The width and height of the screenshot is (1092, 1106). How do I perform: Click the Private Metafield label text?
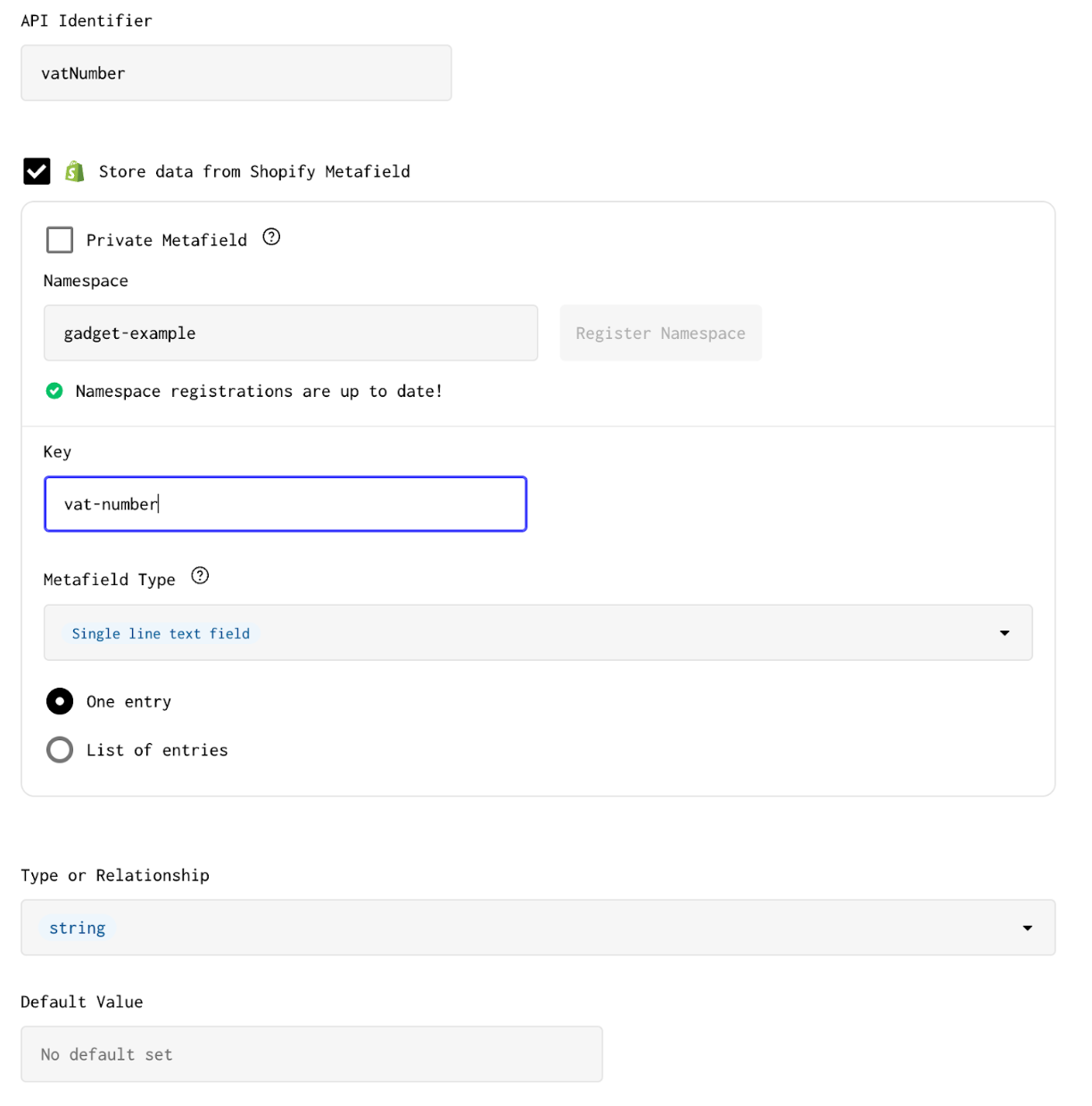(167, 240)
